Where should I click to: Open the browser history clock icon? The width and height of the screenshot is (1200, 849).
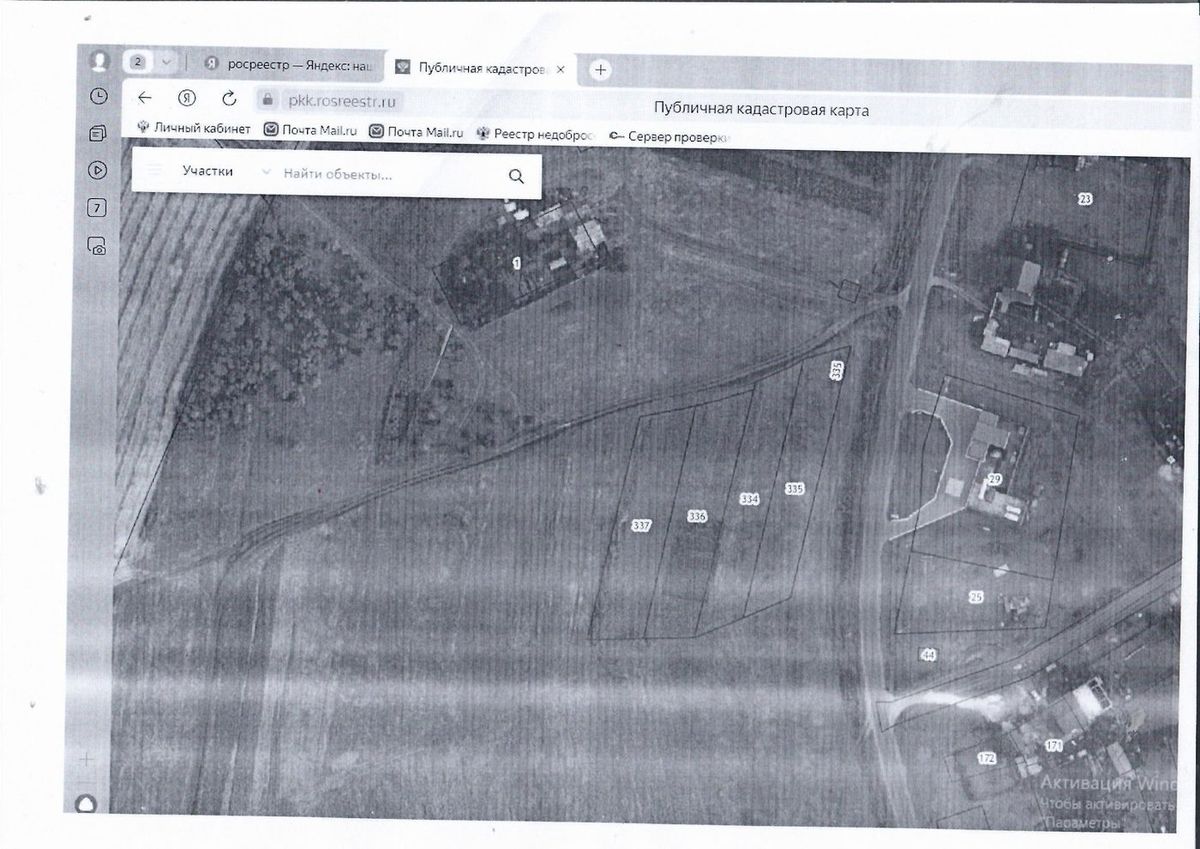(x=98, y=96)
